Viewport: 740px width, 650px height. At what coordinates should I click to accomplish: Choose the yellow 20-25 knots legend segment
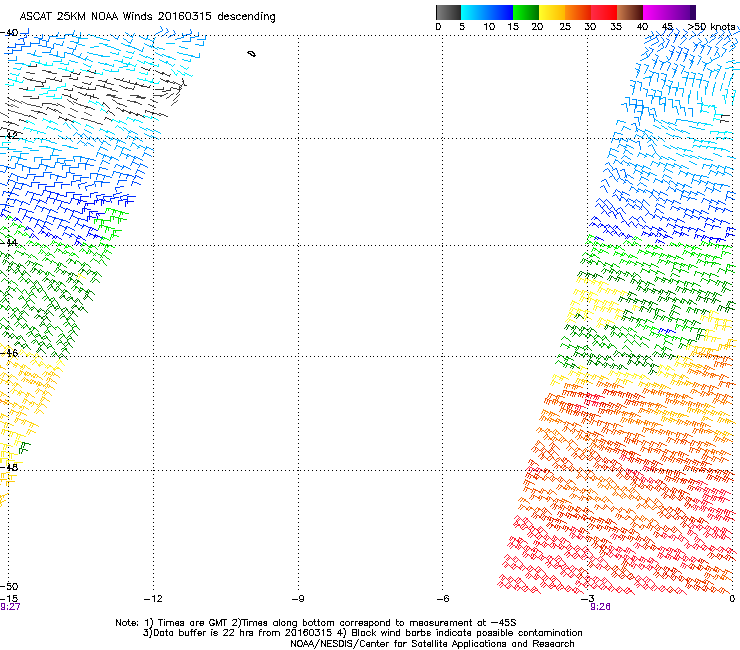pos(552,12)
